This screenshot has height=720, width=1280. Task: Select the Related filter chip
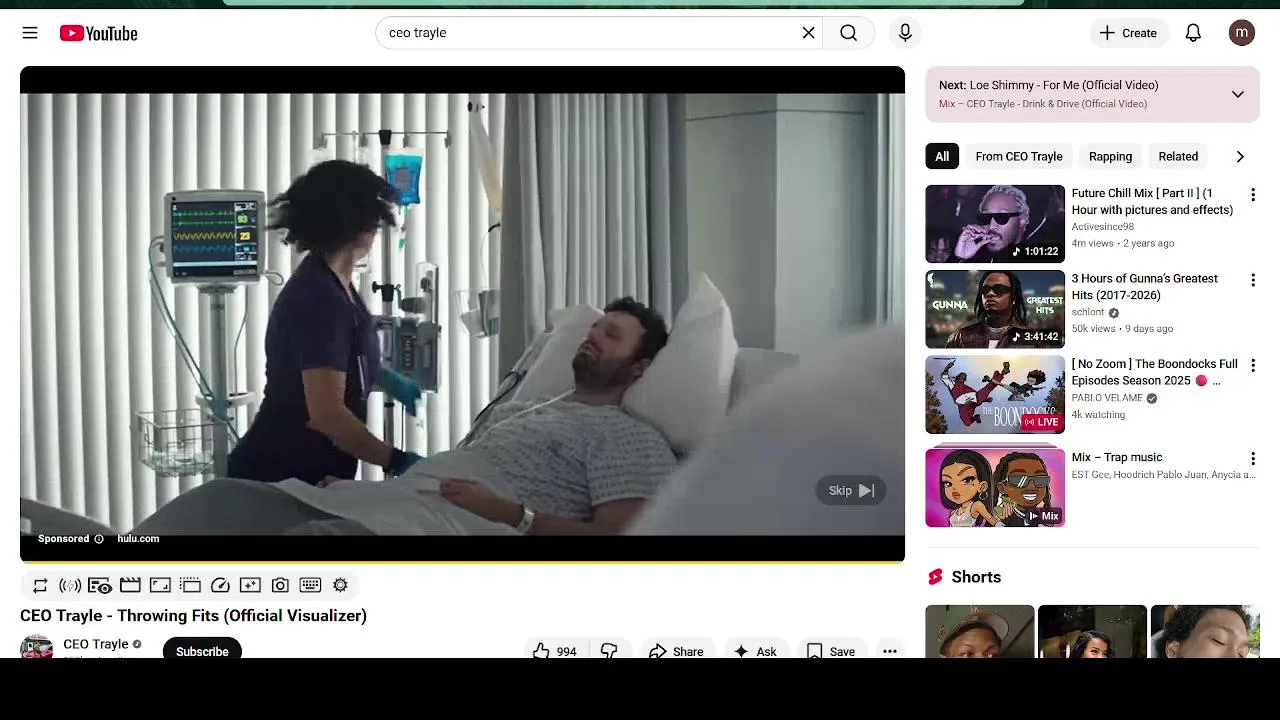pyautogui.click(x=1178, y=156)
